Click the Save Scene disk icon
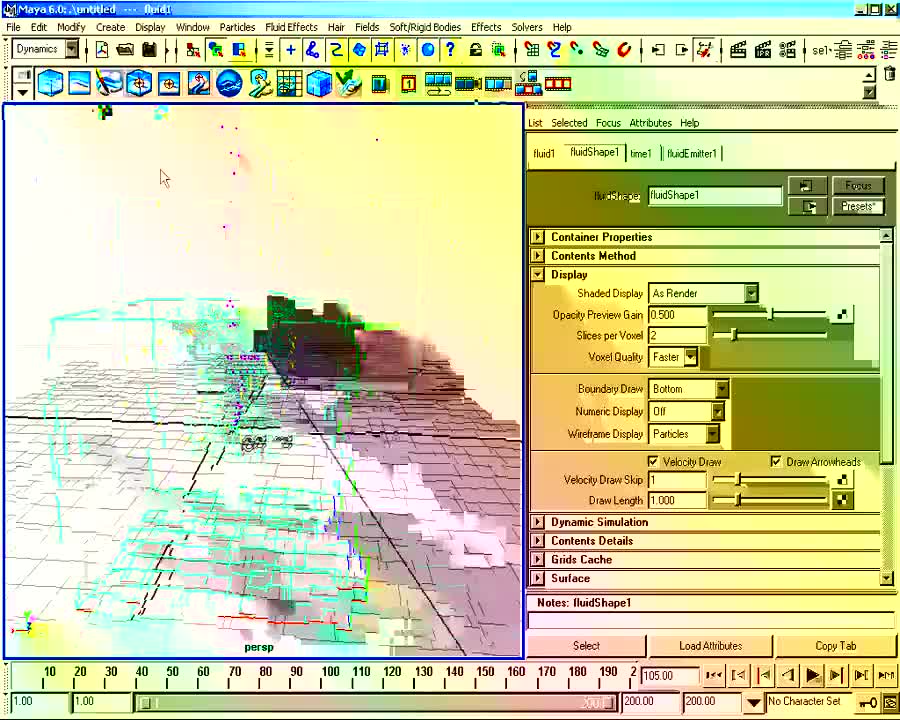900x720 pixels. pos(149,49)
